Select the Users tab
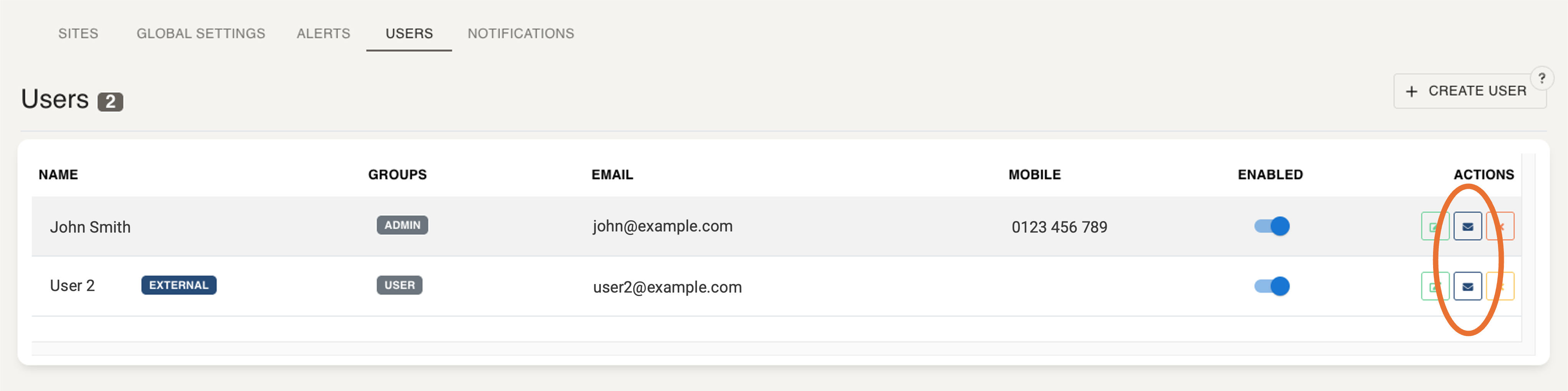The height and width of the screenshot is (391, 1568). click(409, 33)
